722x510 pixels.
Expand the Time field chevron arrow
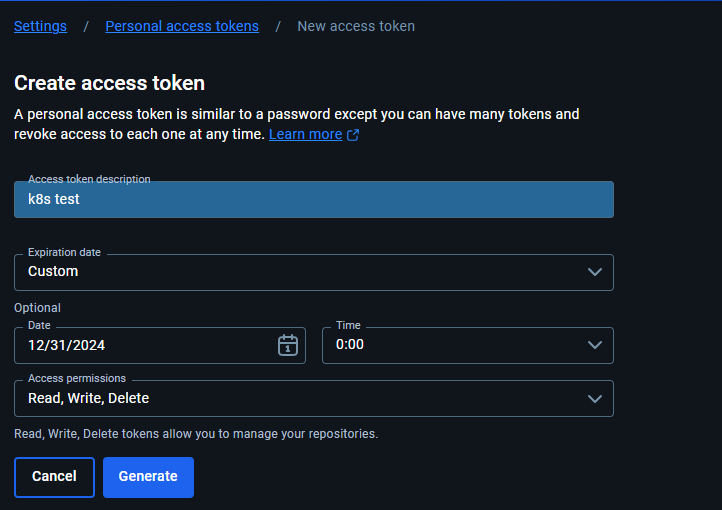pyautogui.click(x=594, y=345)
